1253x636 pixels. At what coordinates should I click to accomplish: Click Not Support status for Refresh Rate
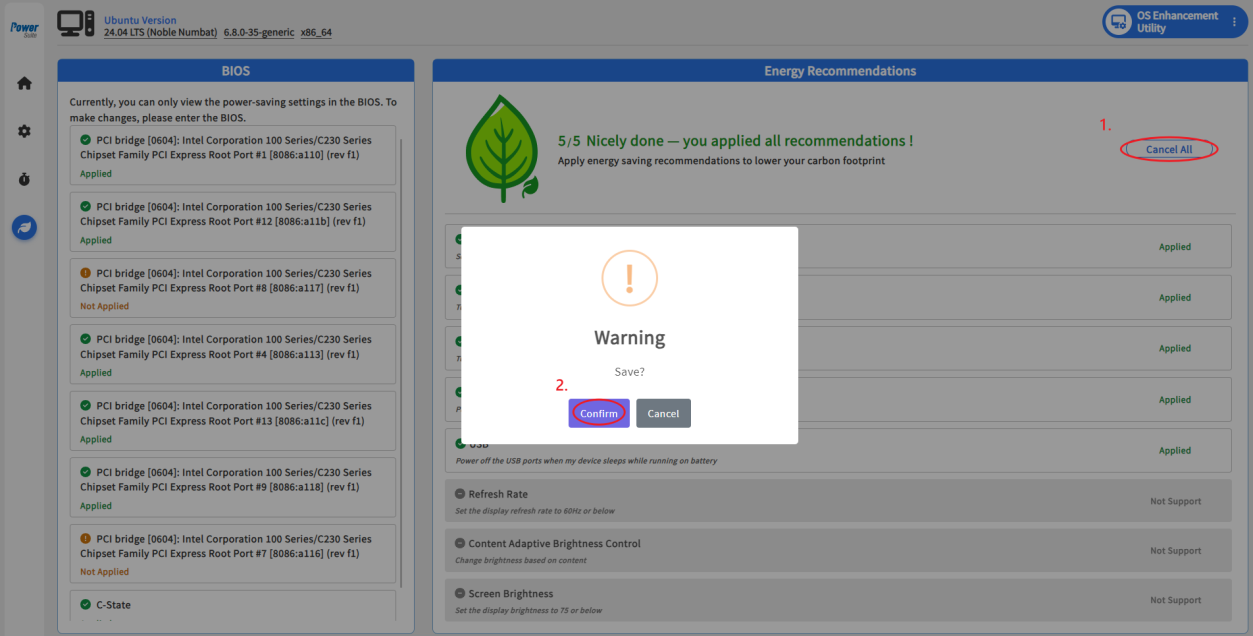[1176, 501]
